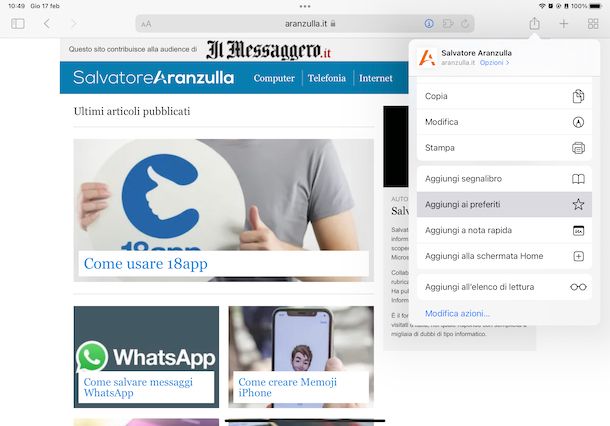The width and height of the screenshot is (610, 426).
Task: Click the SalvatoreAranzulla site logo
Action: coord(153,77)
